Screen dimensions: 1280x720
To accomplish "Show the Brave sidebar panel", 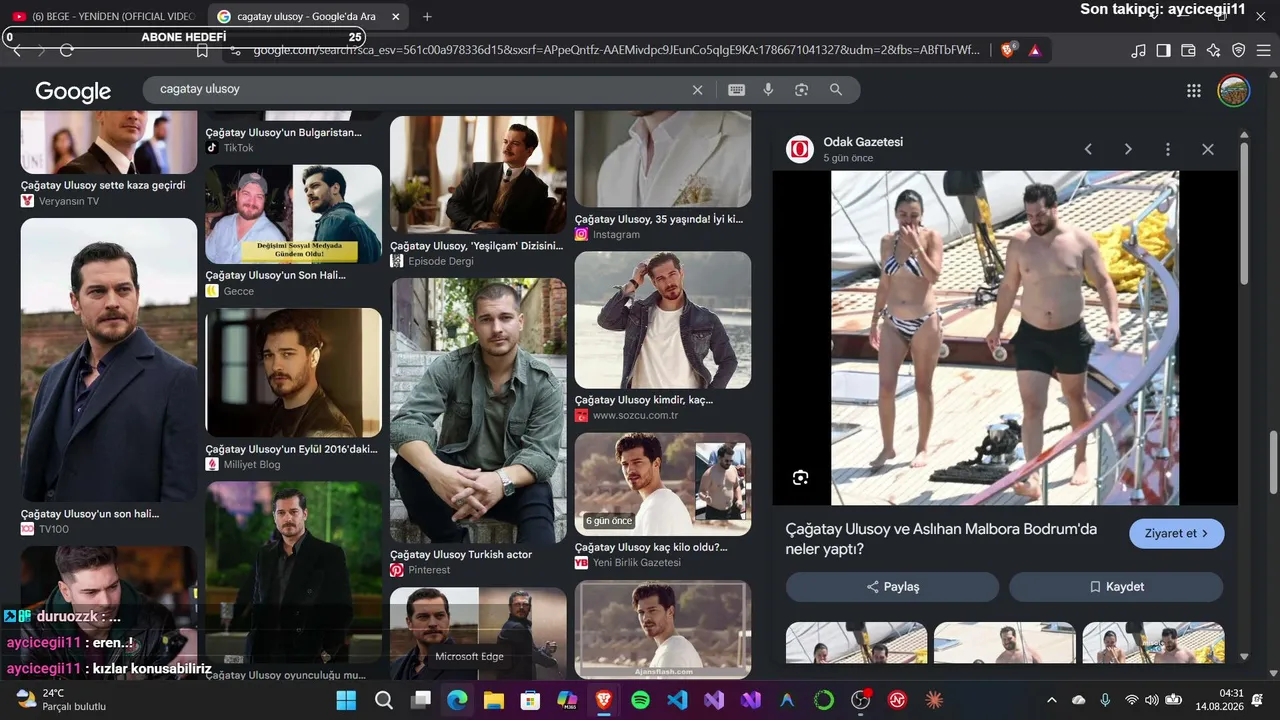I will point(1163,50).
